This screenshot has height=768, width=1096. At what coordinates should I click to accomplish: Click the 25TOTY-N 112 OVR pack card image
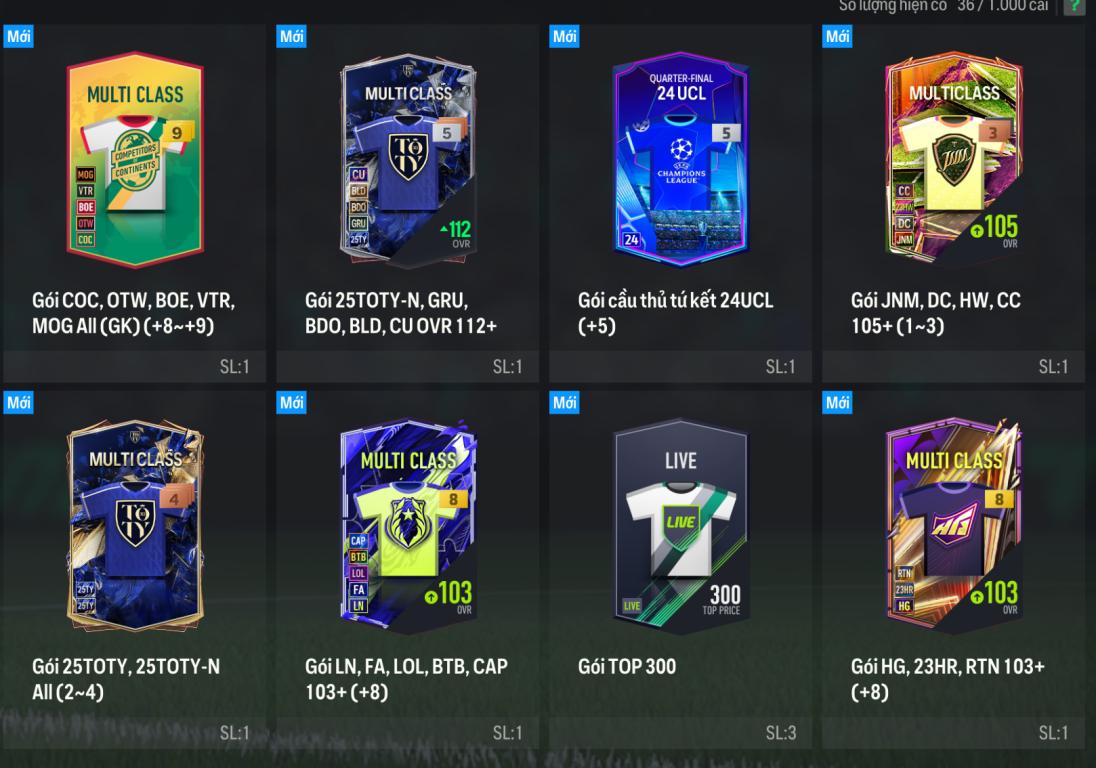tap(408, 159)
